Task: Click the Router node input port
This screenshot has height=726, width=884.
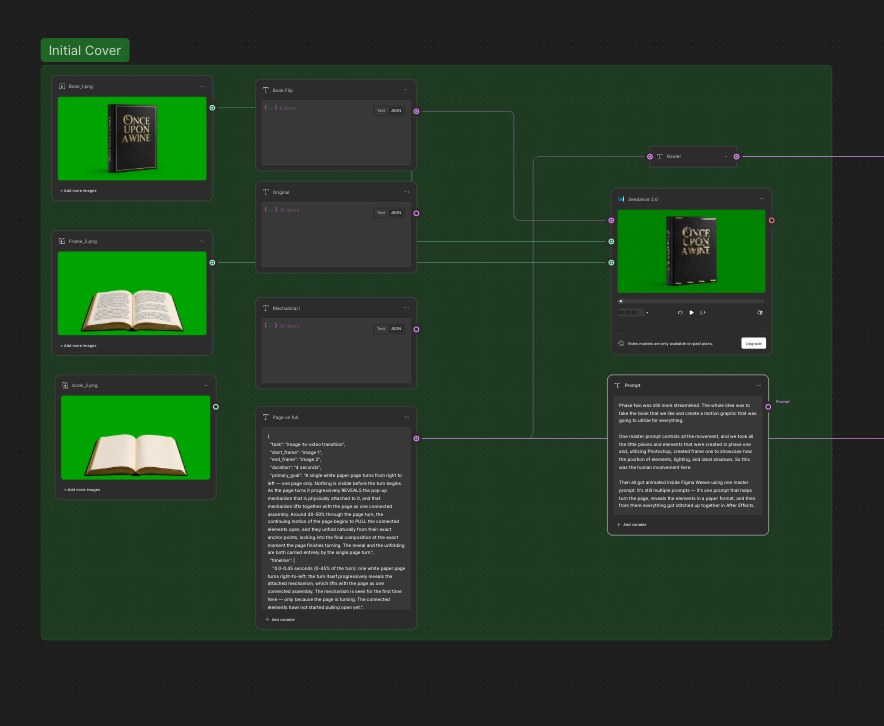Action: [x=650, y=157]
